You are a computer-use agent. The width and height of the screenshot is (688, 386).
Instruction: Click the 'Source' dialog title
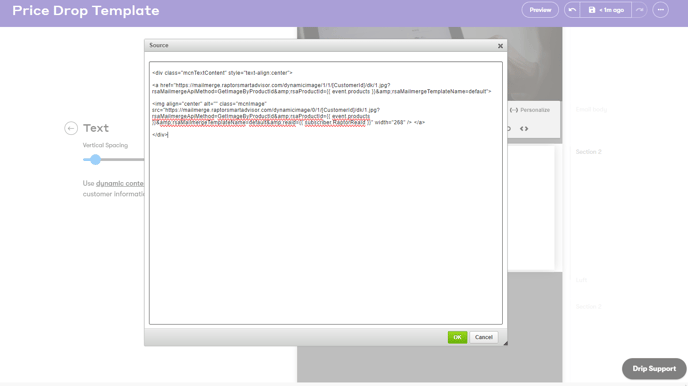[x=158, y=45]
